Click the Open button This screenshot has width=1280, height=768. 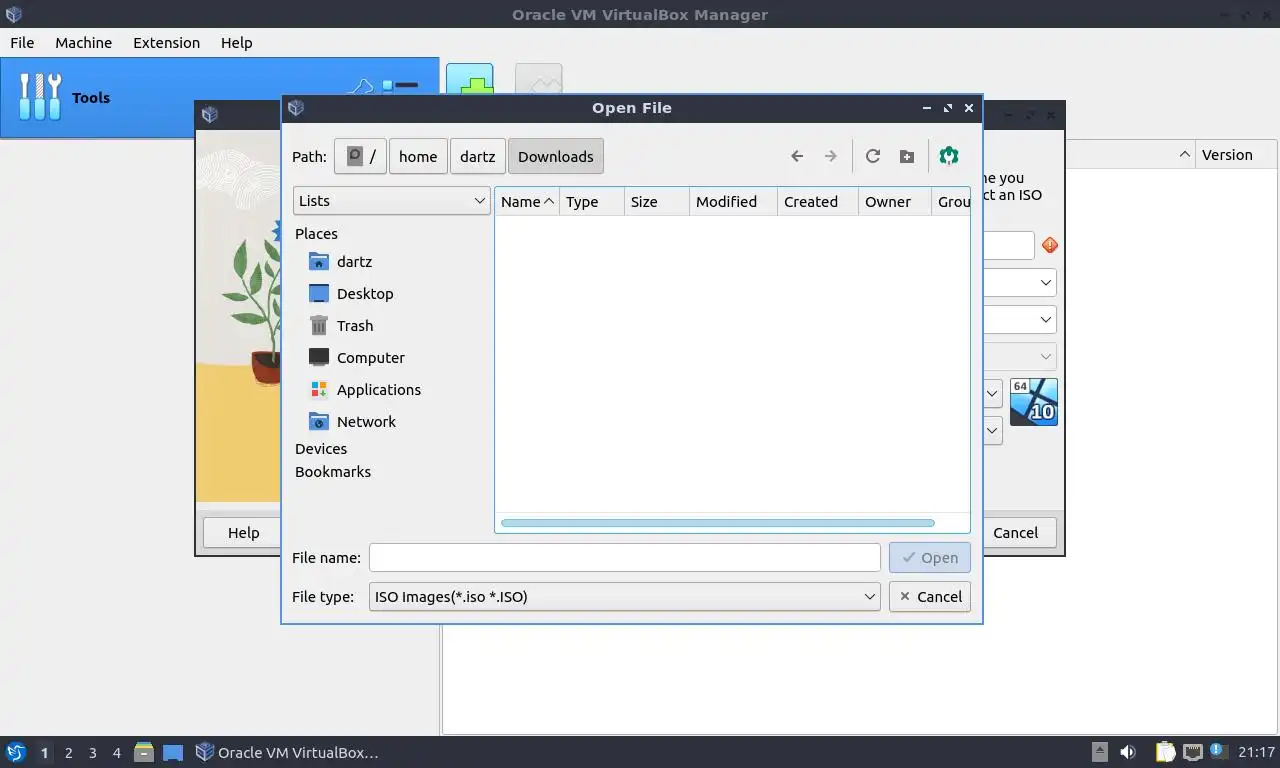click(x=929, y=557)
